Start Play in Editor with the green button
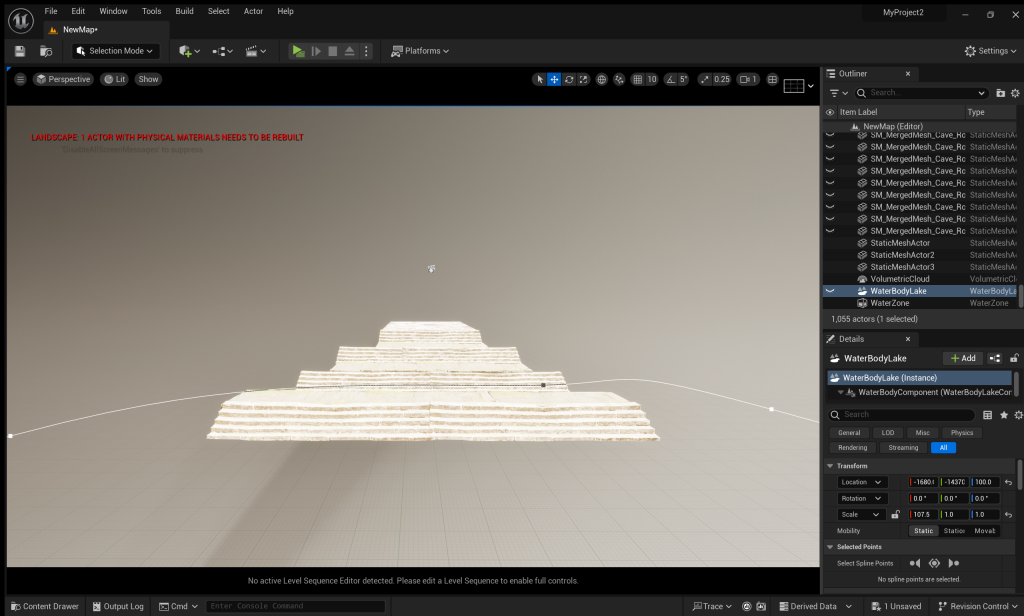 click(x=298, y=51)
